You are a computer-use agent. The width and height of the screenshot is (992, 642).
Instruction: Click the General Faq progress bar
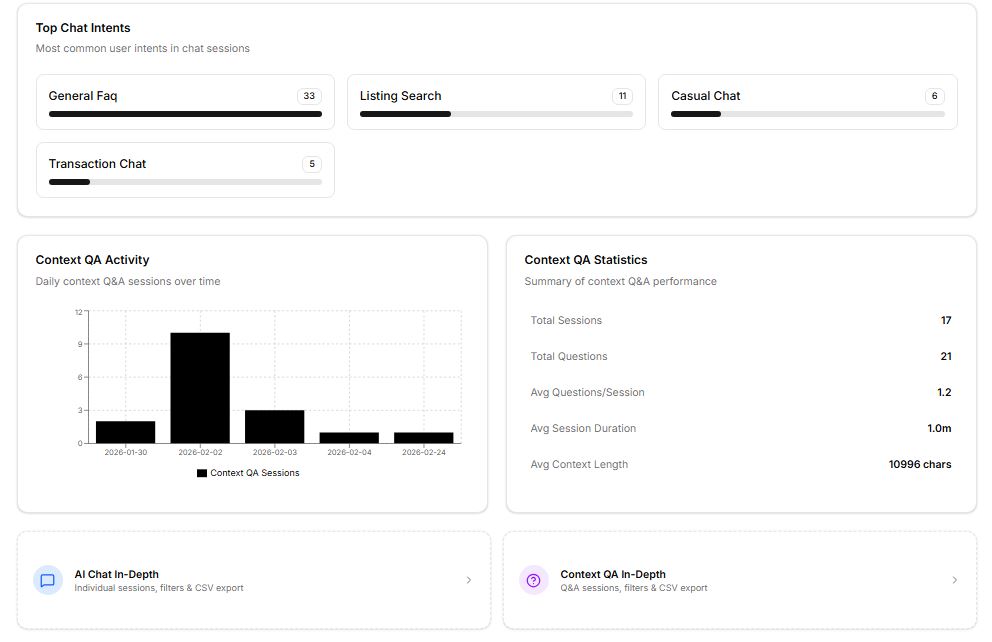pyautogui.click(x=185, y=114)
